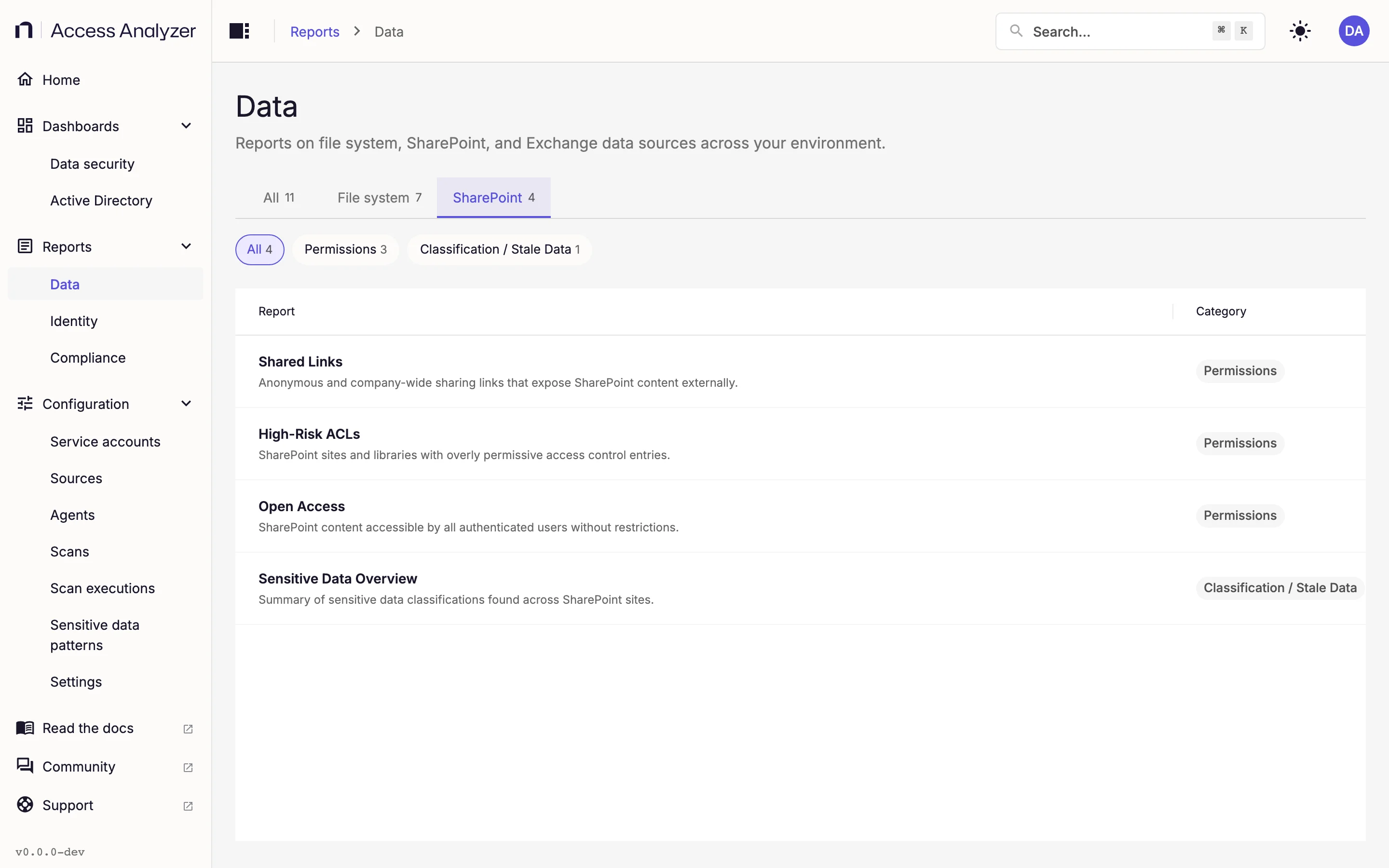Click the external link icon beside Read the docs
This screenshot has height=868, width=1389.
coord(188,729)
